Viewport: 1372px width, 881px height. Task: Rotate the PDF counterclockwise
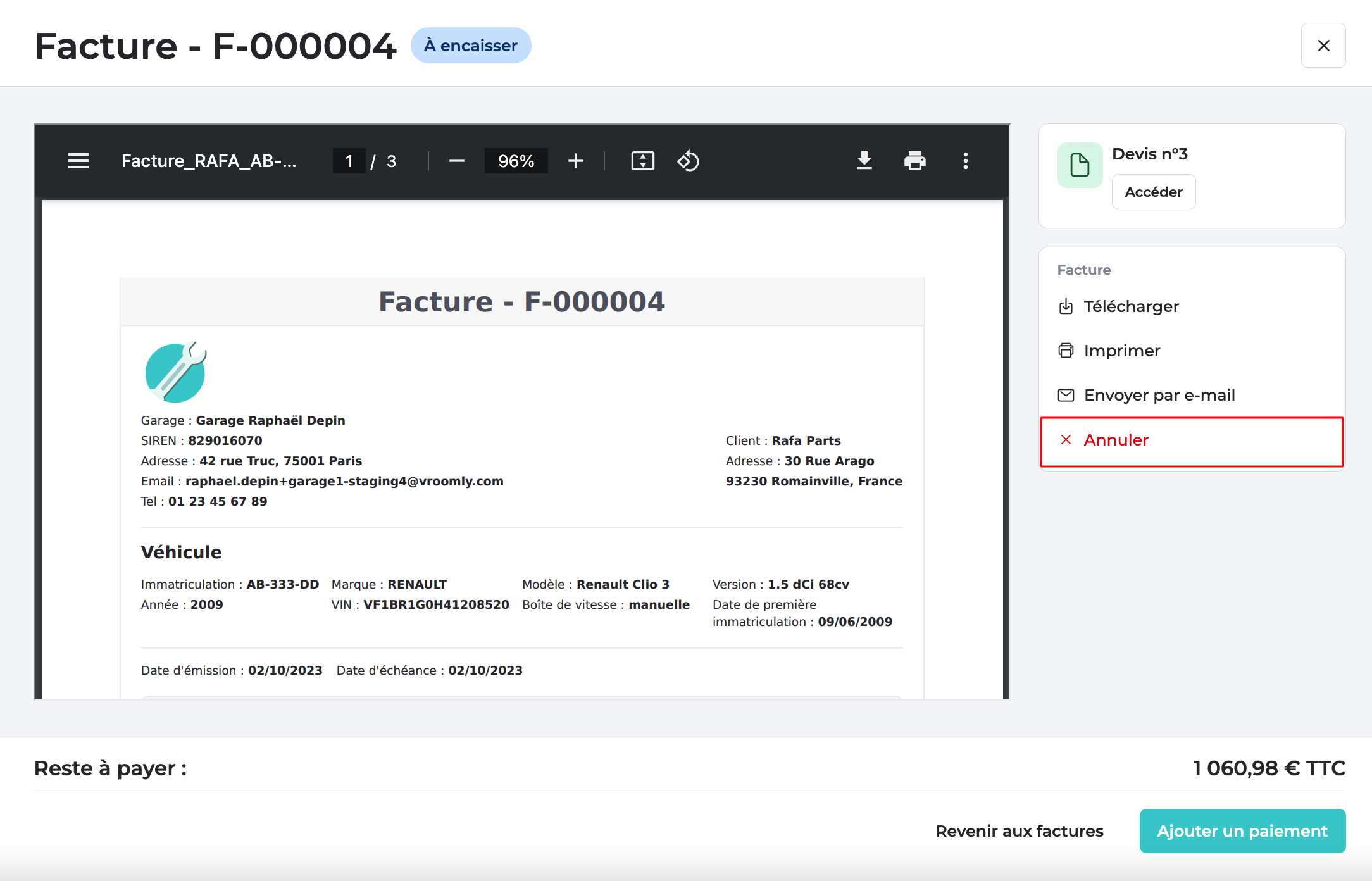point(688,161)
